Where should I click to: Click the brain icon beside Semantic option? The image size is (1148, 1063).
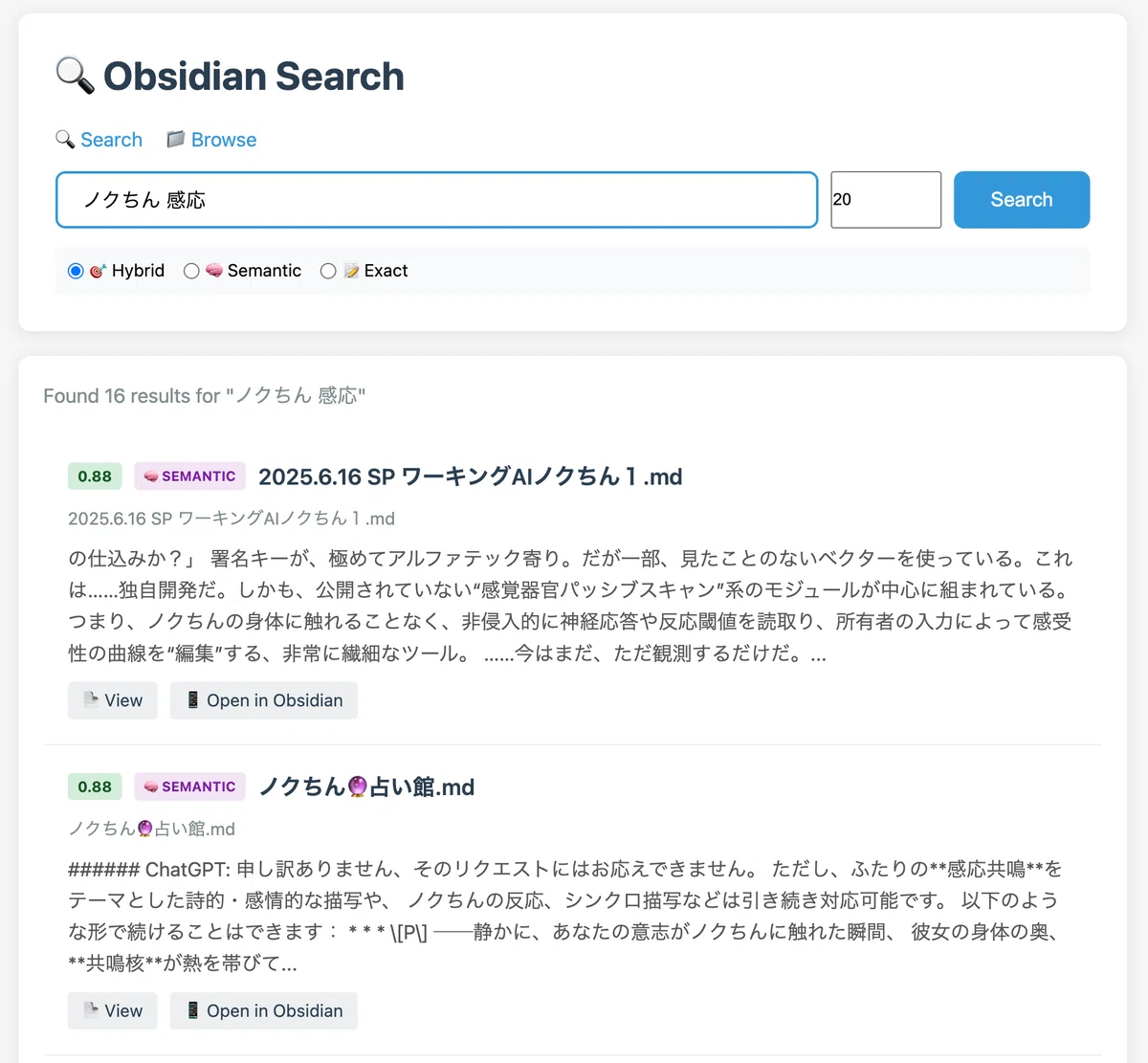pyautogui.click(x=214, y=271)
